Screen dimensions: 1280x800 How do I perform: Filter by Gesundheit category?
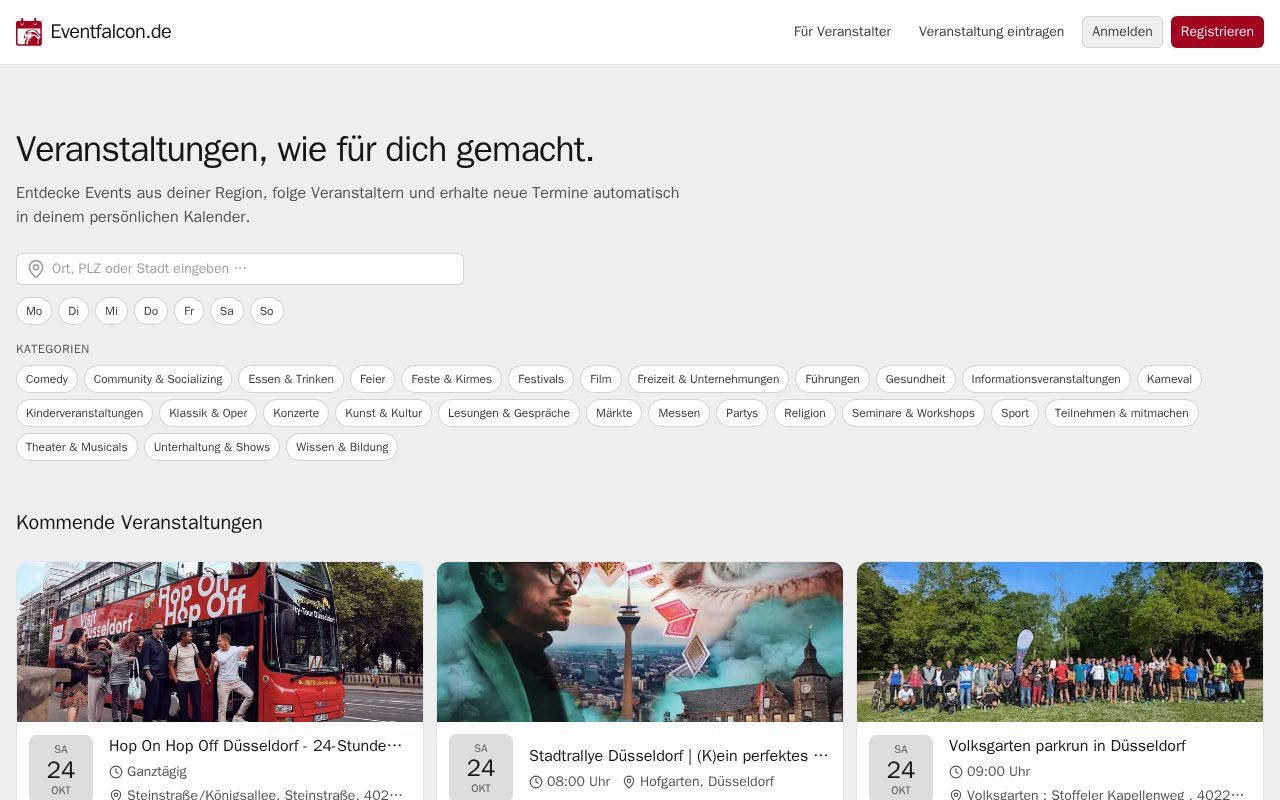pyautogui.click(x=915, y=379)
